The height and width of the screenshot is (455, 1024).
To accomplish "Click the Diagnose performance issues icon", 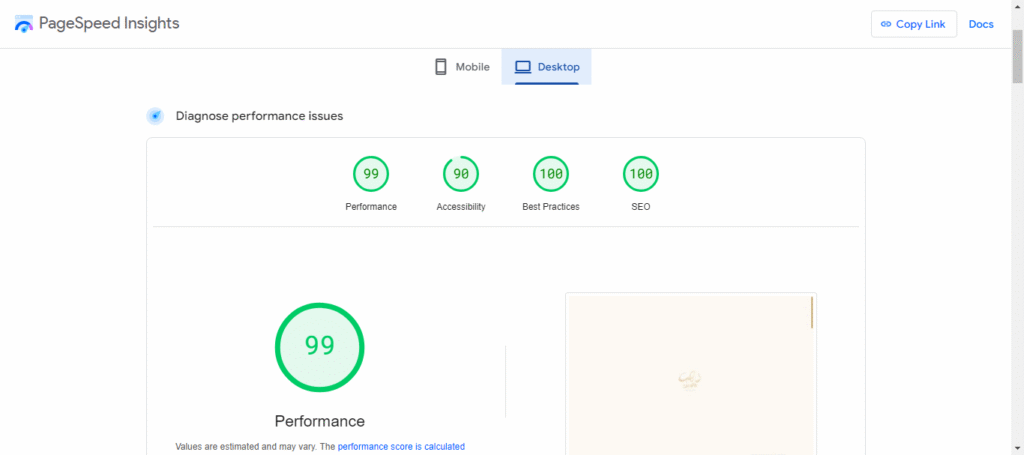I will point(155,116).
